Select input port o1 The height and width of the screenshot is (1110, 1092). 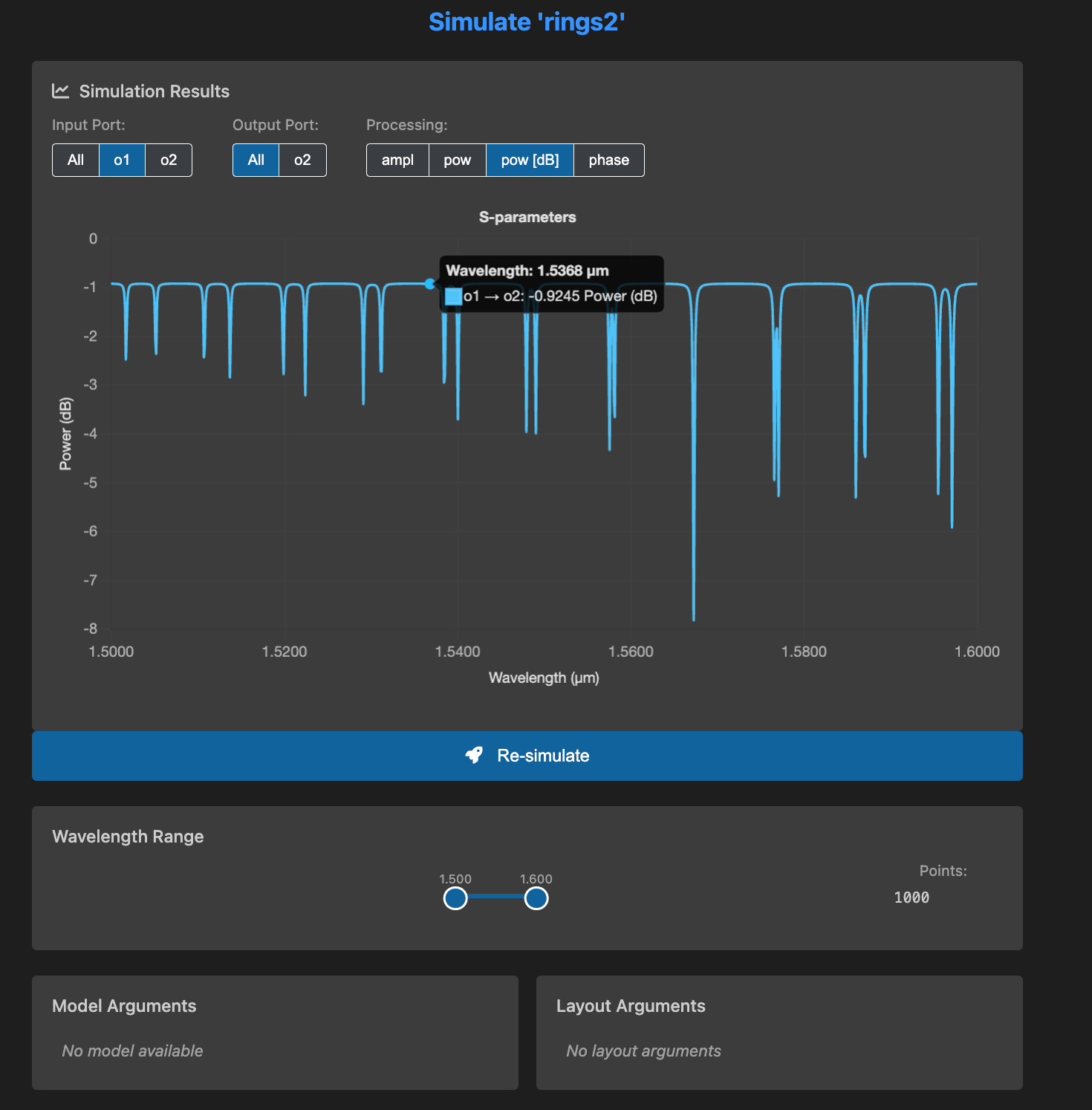(x=122, y=160)
